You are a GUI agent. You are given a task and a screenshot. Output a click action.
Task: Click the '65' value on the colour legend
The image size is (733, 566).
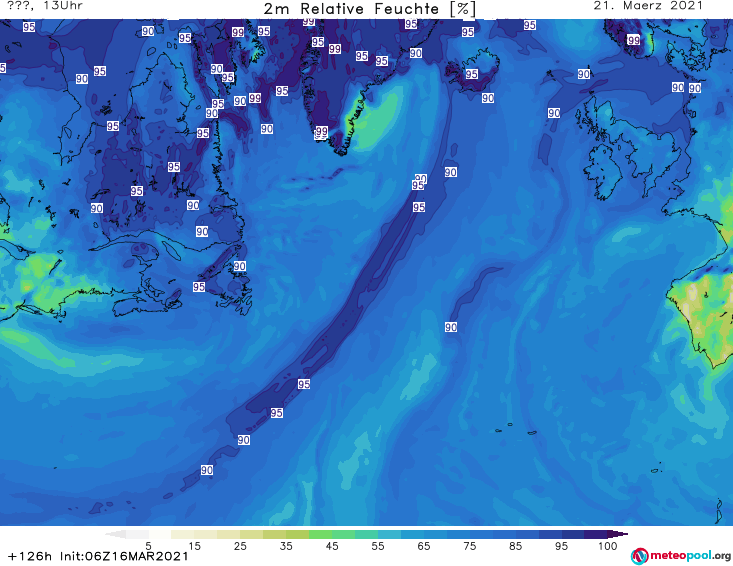point(424,546)
